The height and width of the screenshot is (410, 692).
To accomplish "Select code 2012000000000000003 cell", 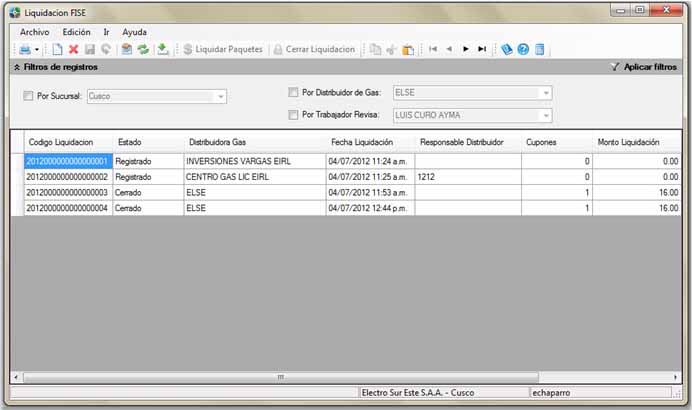I will coord(68,192).
